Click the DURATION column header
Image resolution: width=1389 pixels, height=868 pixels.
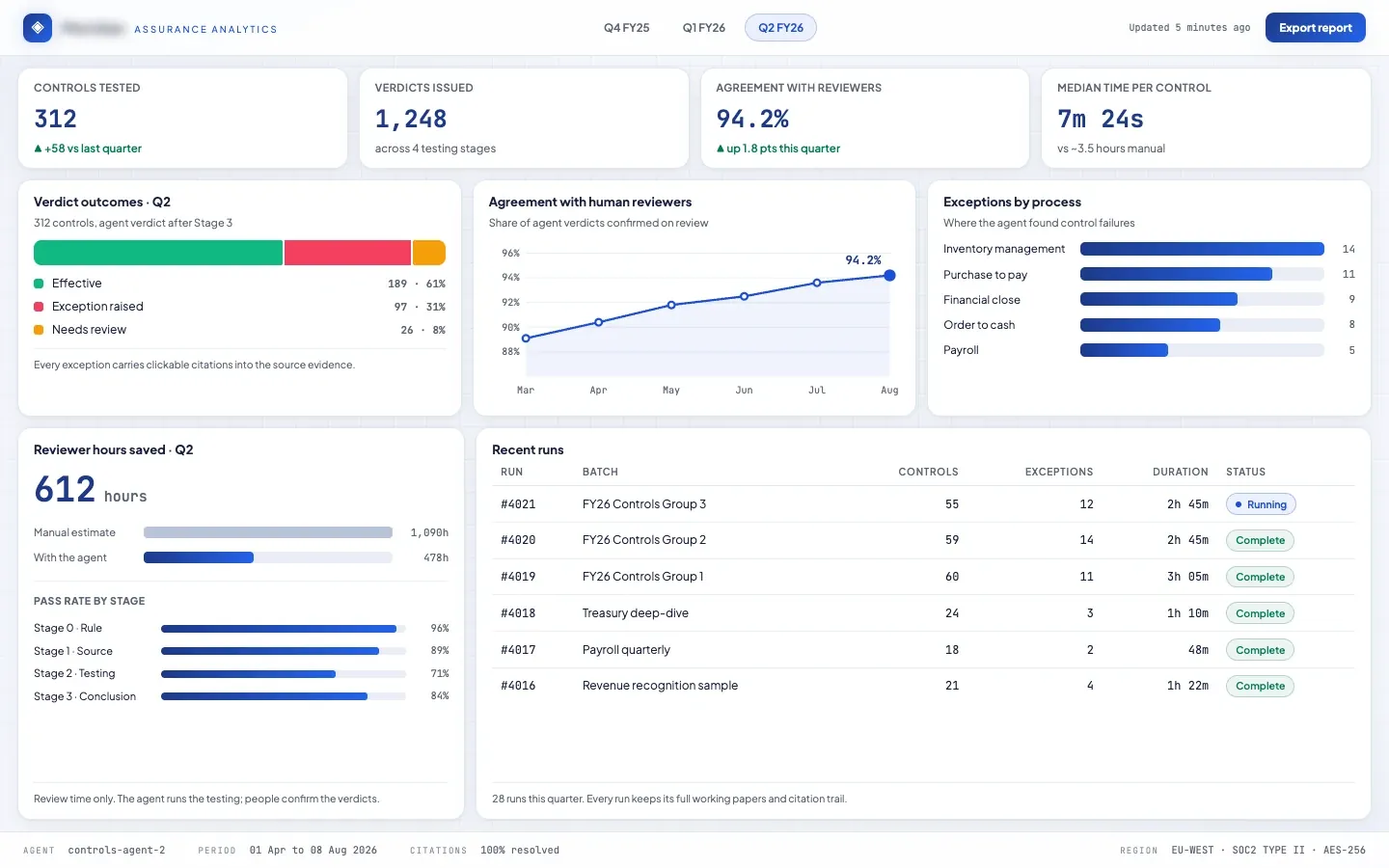point(1181,472)
